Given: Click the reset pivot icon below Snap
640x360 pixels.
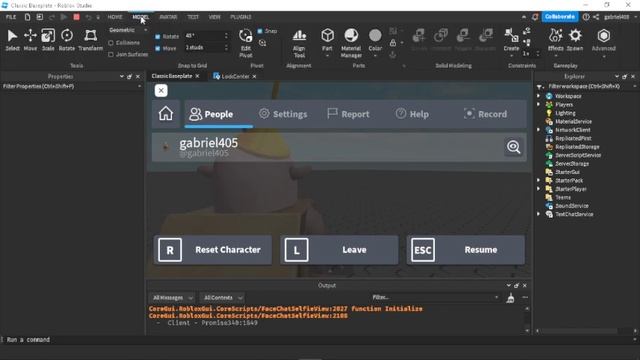Looking at the screenshot, I should 262,42.
